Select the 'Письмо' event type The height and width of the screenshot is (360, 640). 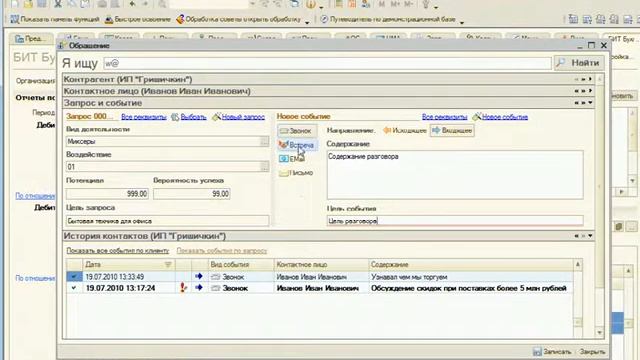click(296, 173)
